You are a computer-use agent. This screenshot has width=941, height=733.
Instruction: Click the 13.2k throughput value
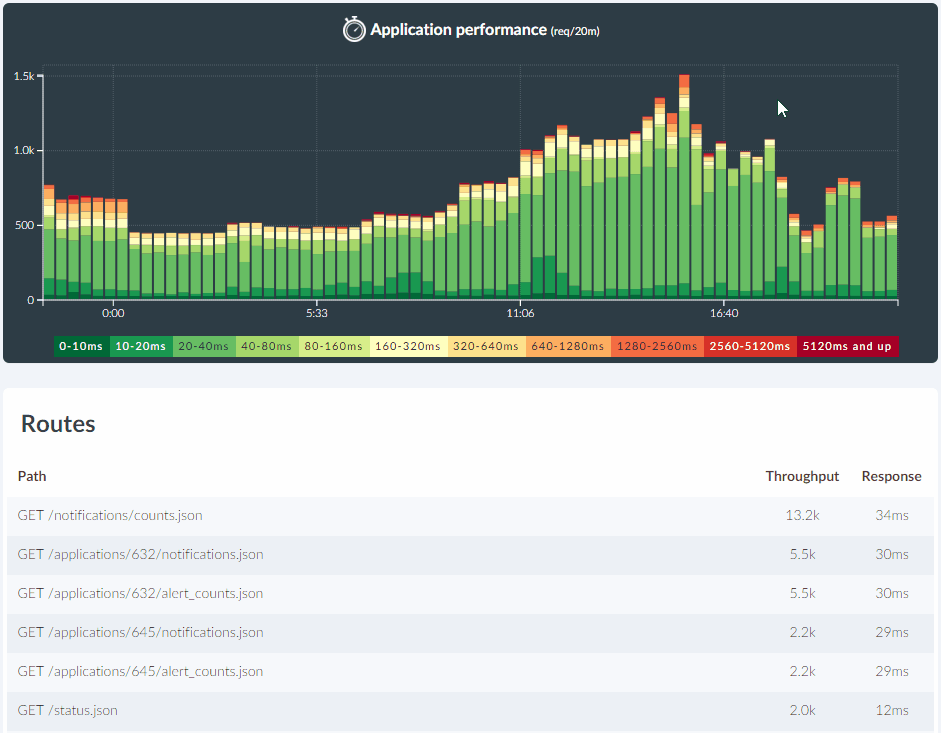[x=802, y=515]
